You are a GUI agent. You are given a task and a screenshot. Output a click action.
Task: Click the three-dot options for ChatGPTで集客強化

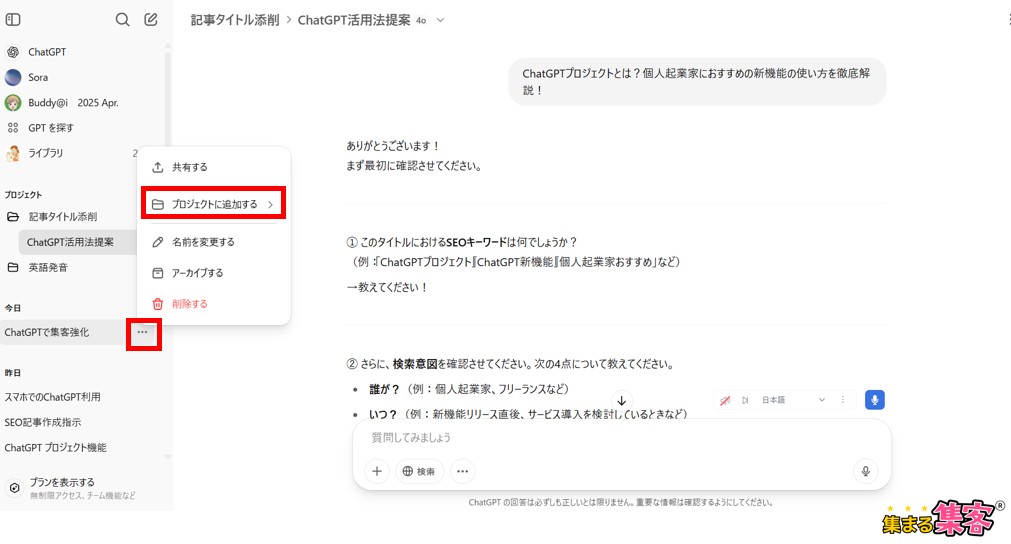click(x=142, y=333)
